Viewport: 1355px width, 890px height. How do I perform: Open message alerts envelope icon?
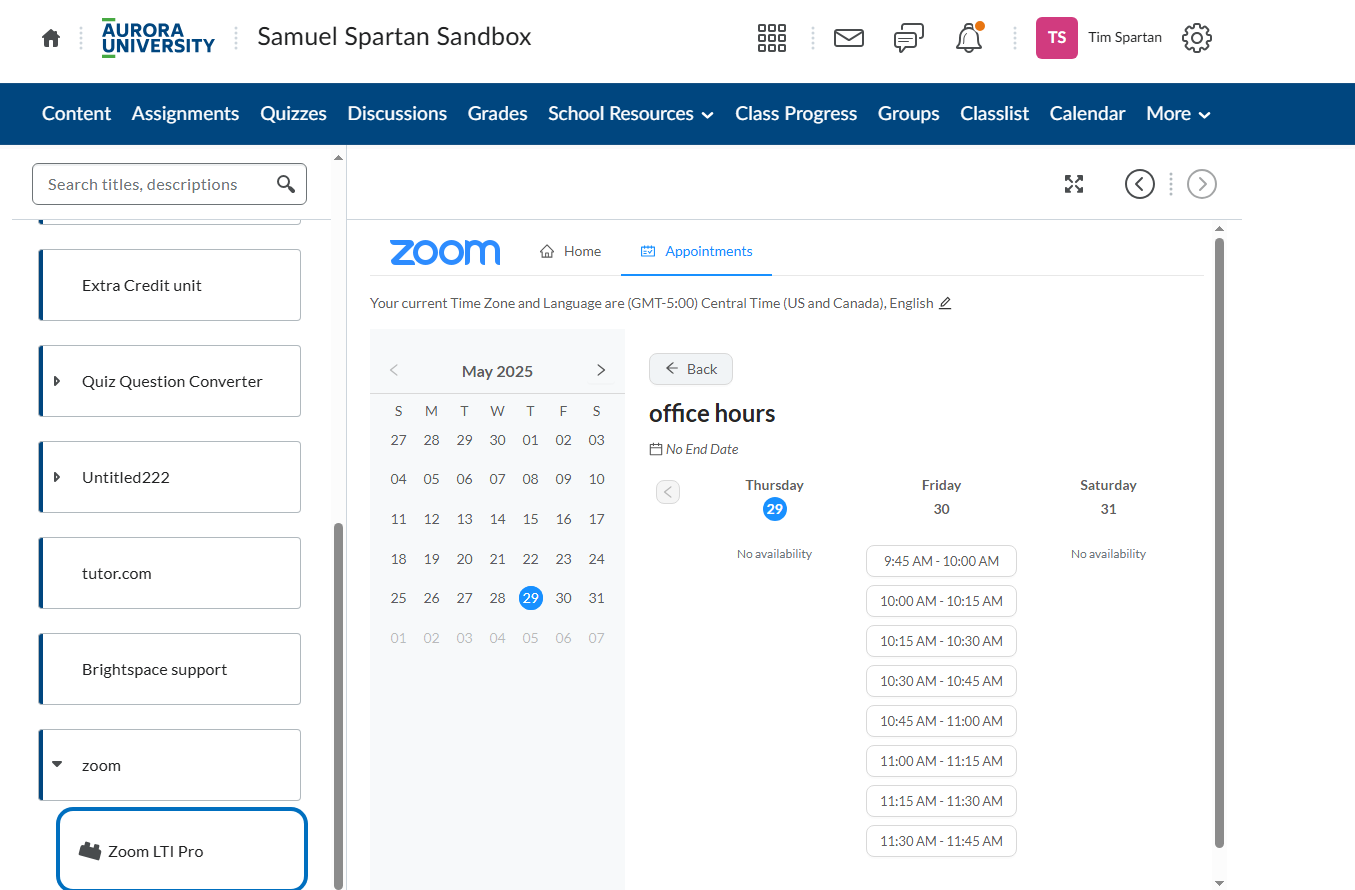coord(848,38)
